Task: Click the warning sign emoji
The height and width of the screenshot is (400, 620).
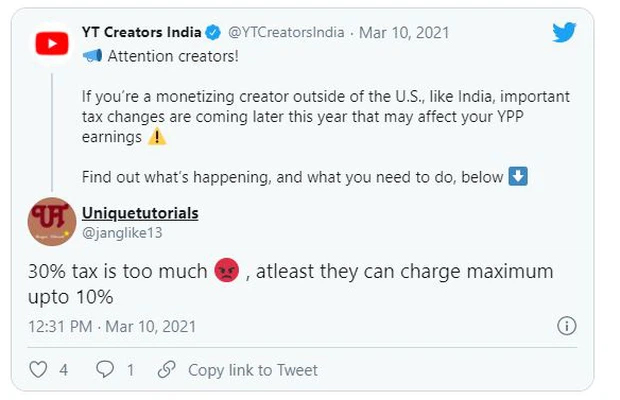Action: click(x=157, y=137)
